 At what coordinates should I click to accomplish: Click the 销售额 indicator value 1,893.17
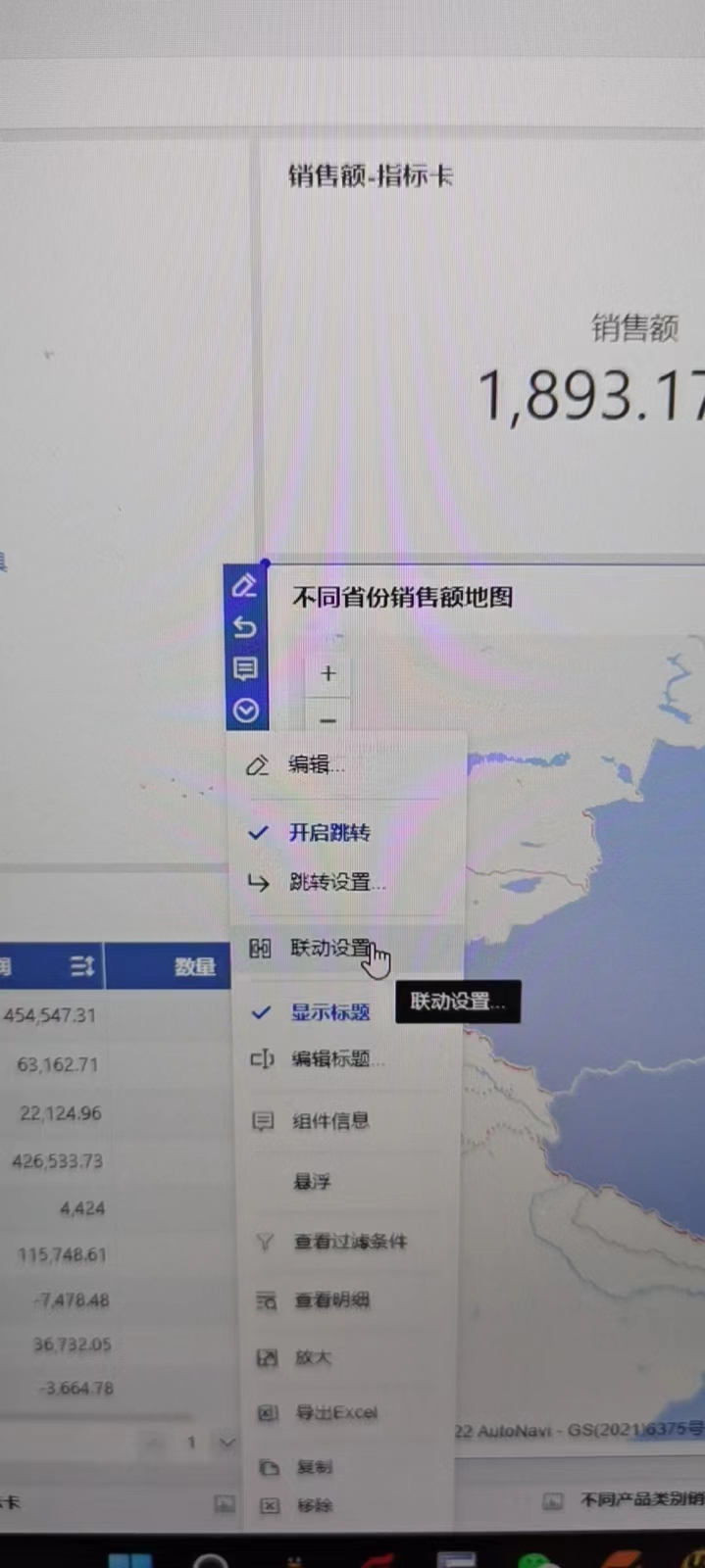(590, 397)
